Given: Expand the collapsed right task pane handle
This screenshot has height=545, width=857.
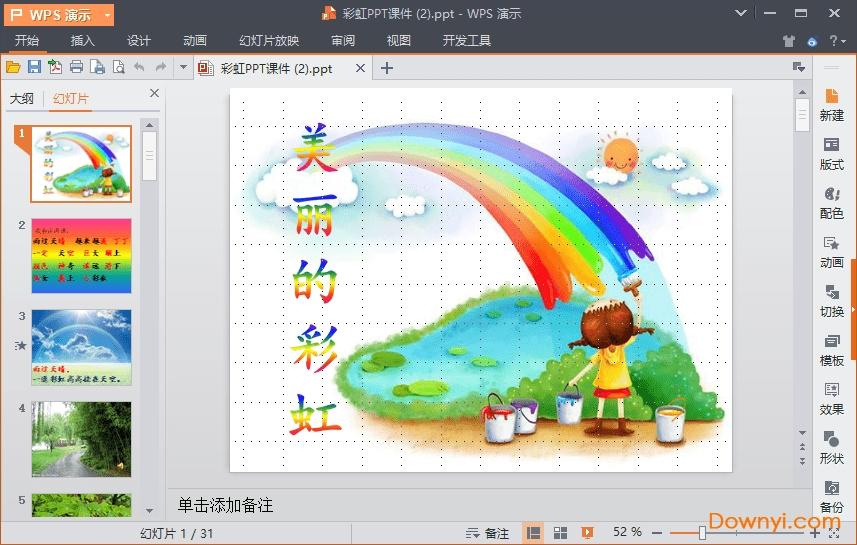Looking at the screenshot, I should (854, 309).
